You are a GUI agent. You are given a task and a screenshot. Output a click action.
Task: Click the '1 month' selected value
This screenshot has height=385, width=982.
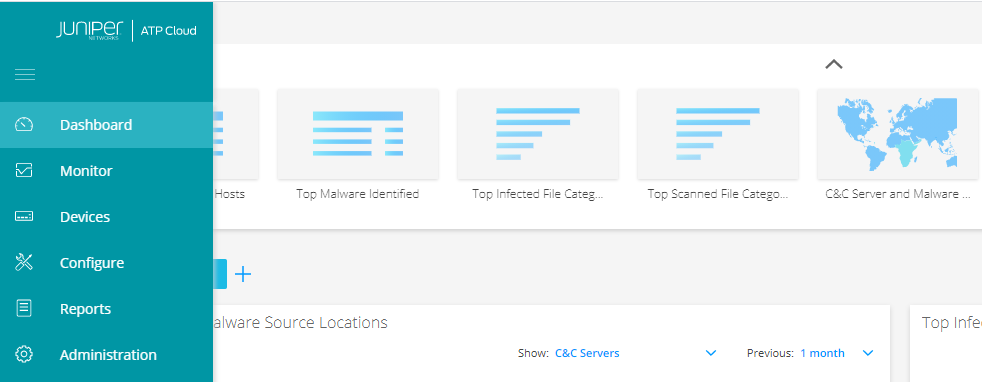(822, 353)
